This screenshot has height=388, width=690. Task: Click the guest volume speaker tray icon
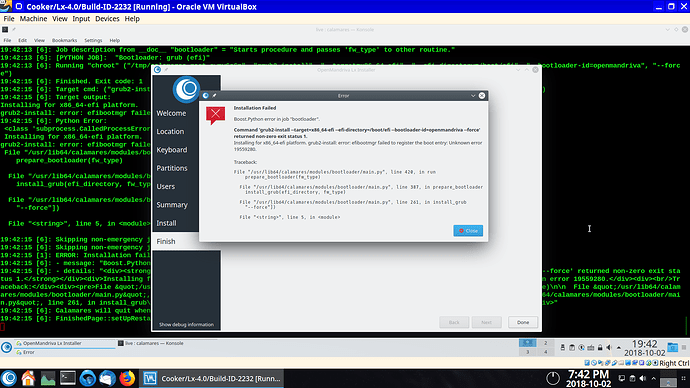coord(609,348)
